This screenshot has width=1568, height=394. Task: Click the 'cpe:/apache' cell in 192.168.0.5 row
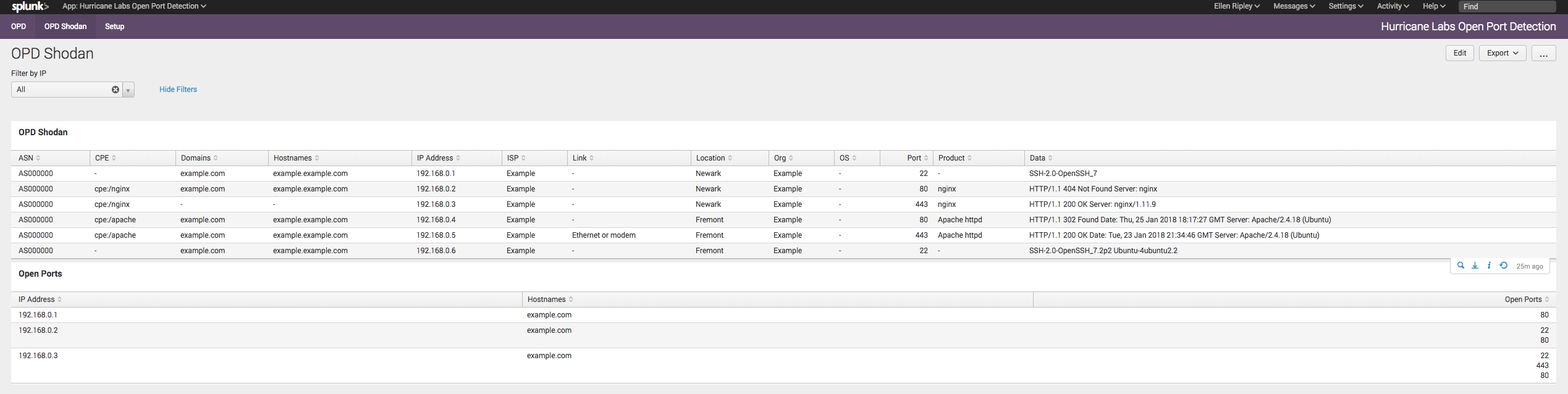click(115, 235)
